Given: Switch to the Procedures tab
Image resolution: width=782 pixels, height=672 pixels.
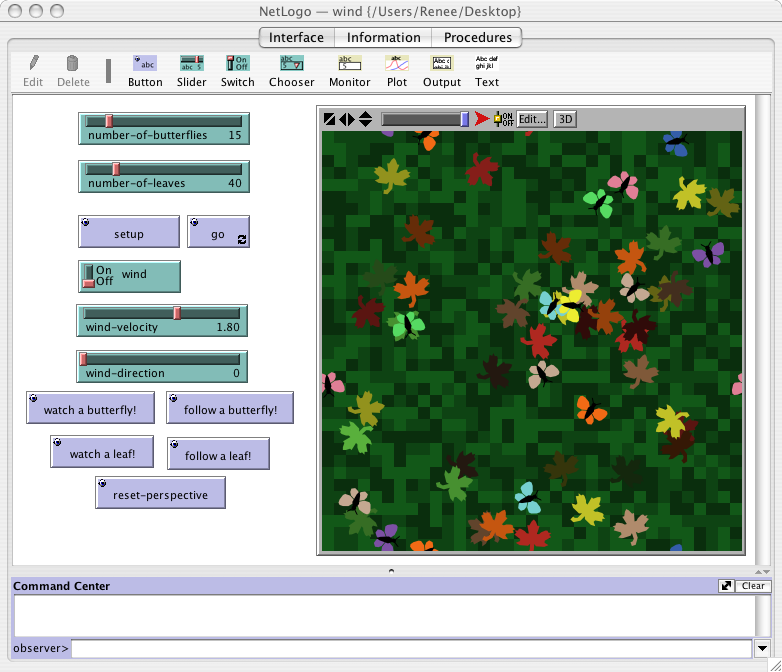Looking at the screenshot, I should click(x=477, y=38).
